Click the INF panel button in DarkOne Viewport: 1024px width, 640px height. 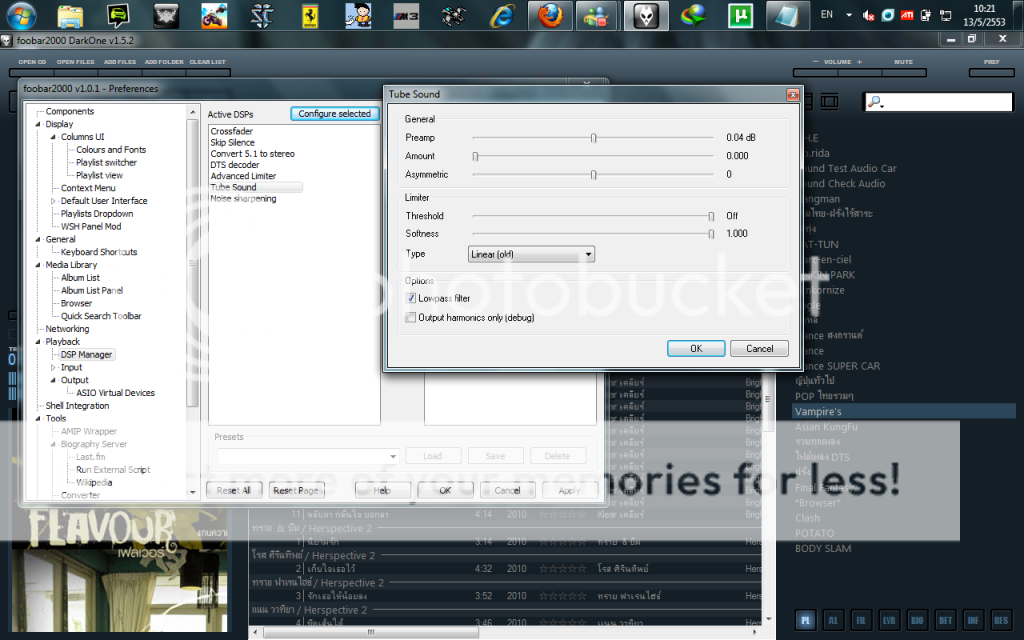(x=973, y=620)
